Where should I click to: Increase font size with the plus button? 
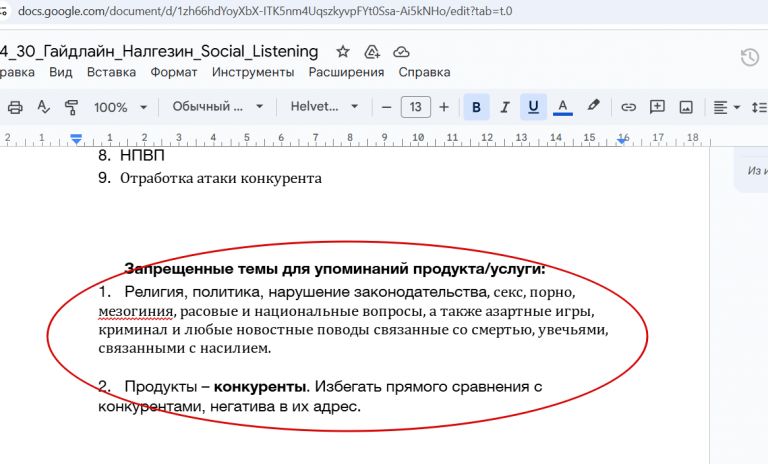[444, 107]
